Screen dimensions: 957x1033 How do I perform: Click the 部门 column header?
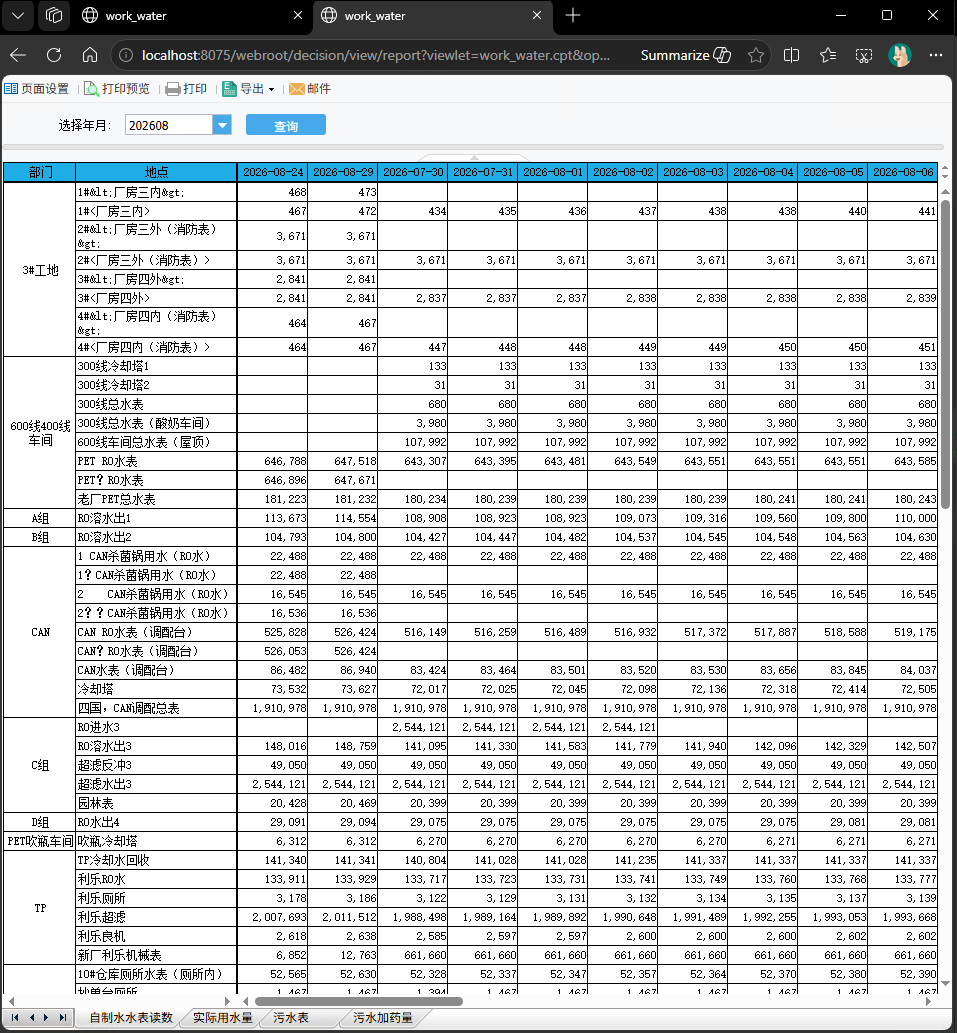click(40, 173)
